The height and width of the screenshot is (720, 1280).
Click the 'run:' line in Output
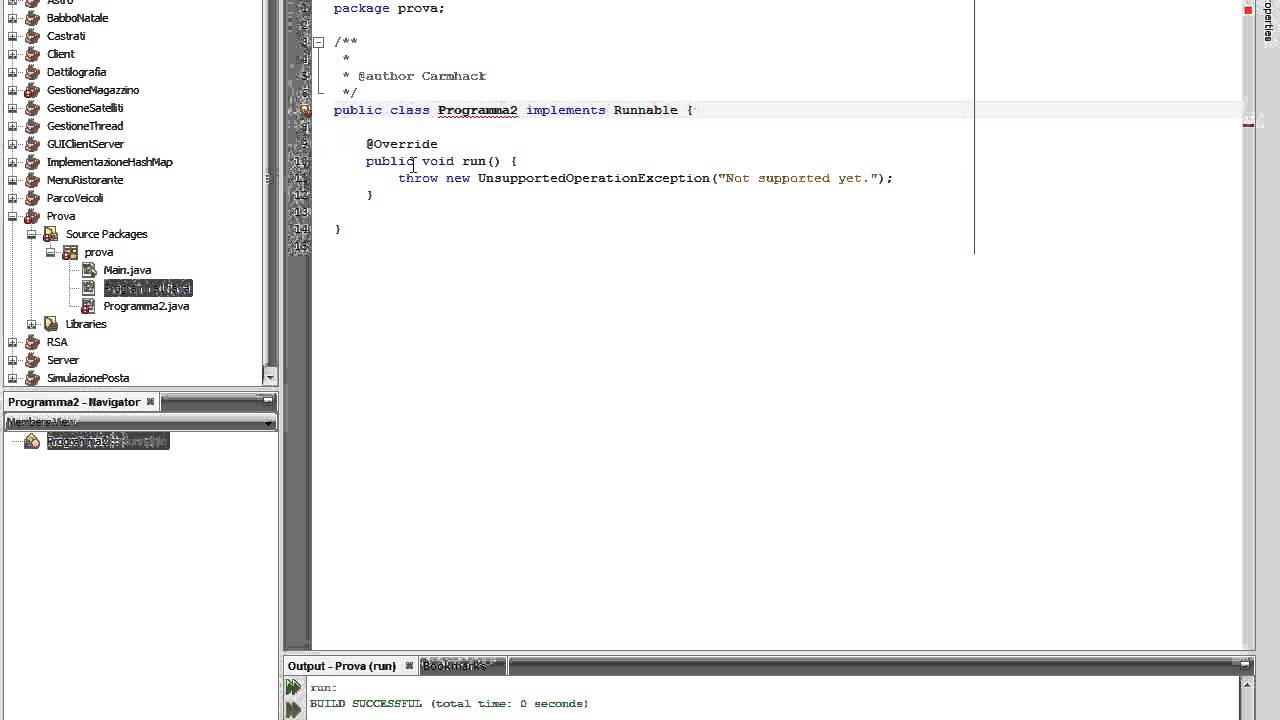tap(324, 688)
